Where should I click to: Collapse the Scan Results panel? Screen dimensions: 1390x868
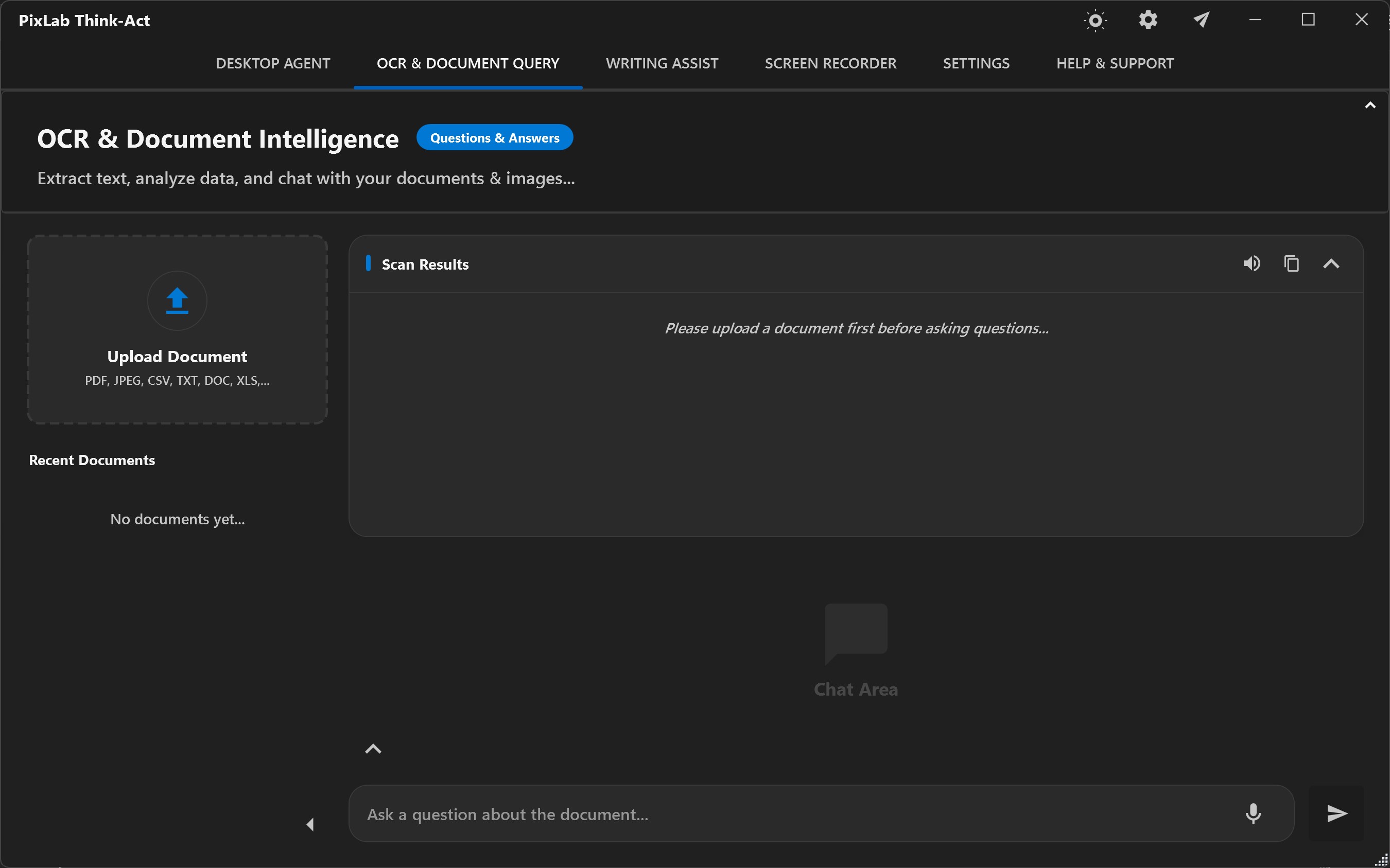(1331, 264)
